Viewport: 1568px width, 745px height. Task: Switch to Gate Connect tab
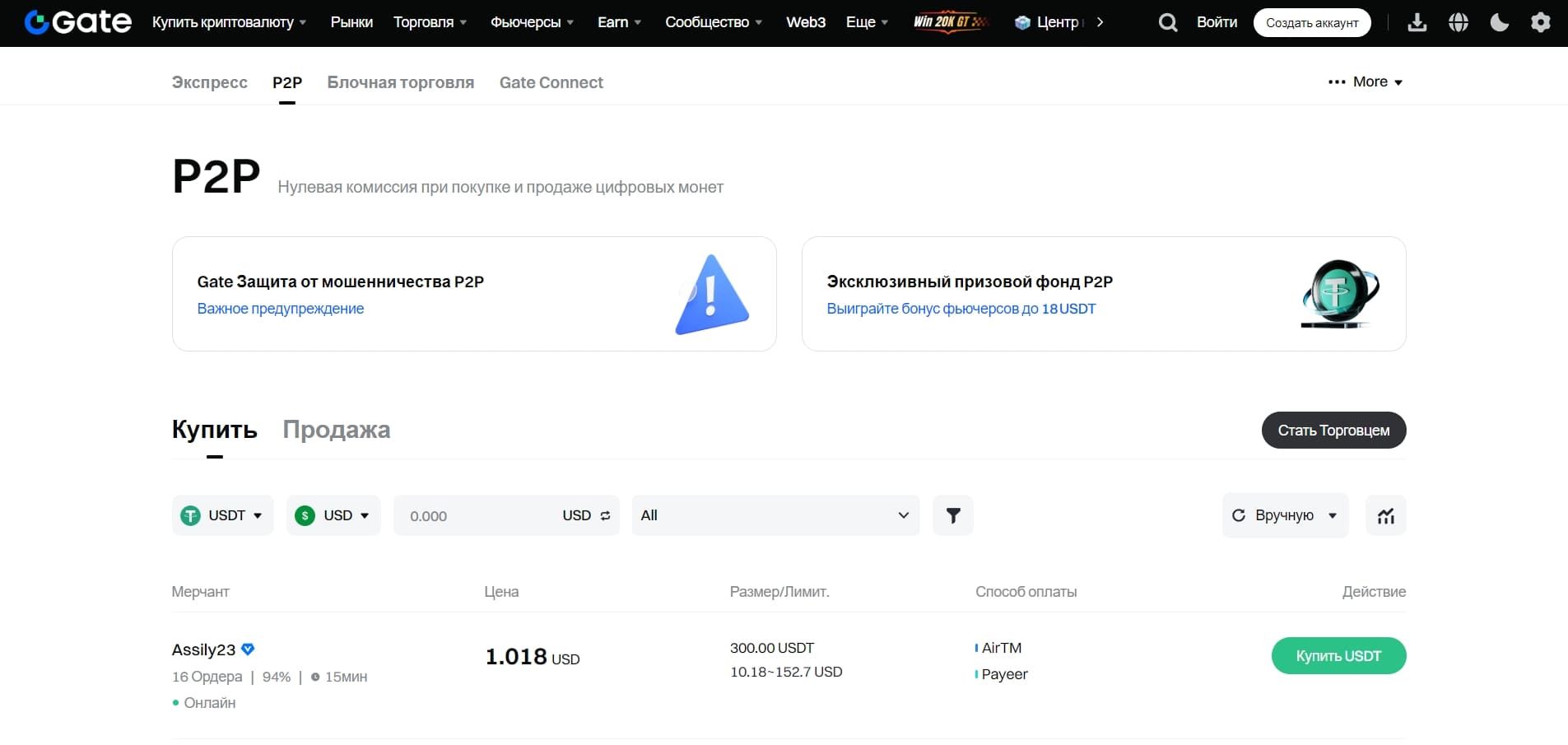(551, 82)
